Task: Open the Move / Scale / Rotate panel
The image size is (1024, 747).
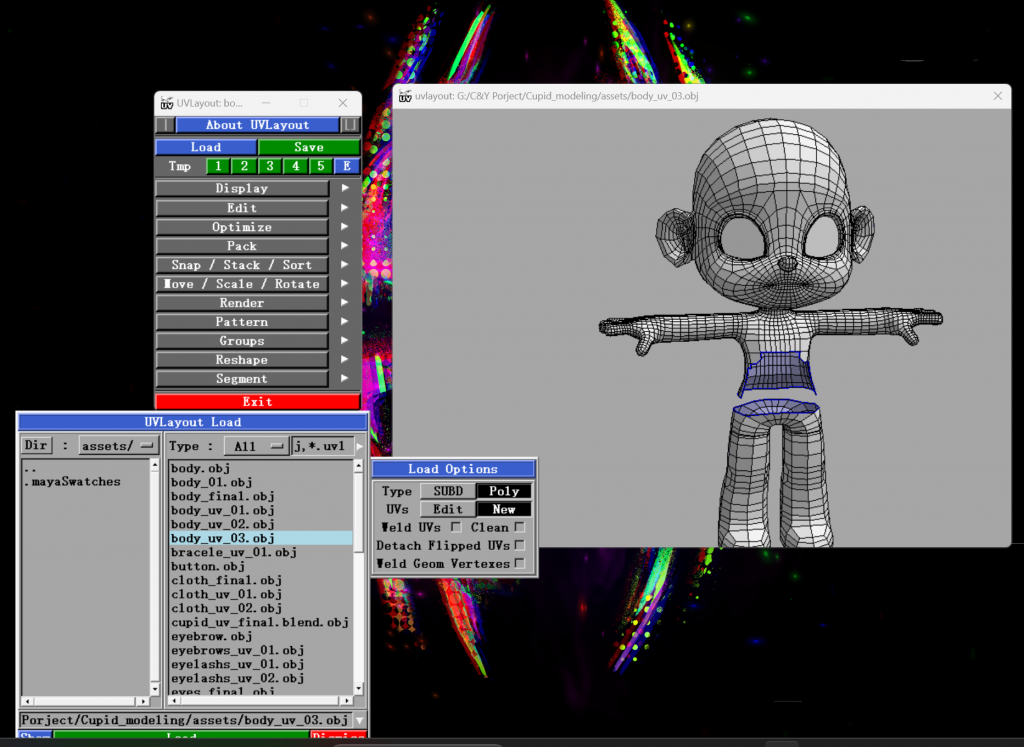Action: point(242,283)
